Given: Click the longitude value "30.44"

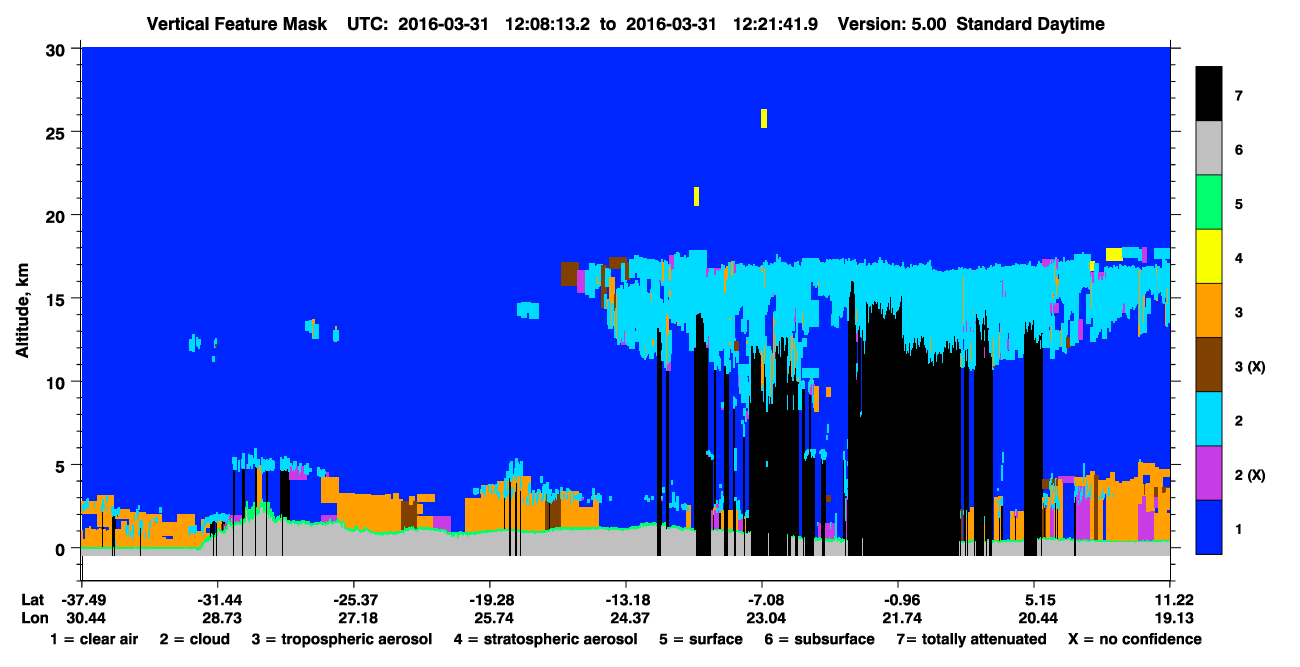Looking at the screenshot, I should point(84,618).
